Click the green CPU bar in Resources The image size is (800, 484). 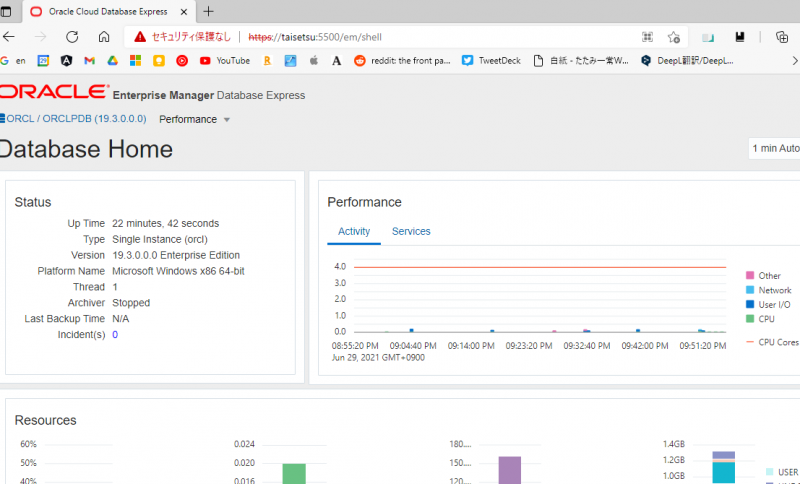pos(294,474)
